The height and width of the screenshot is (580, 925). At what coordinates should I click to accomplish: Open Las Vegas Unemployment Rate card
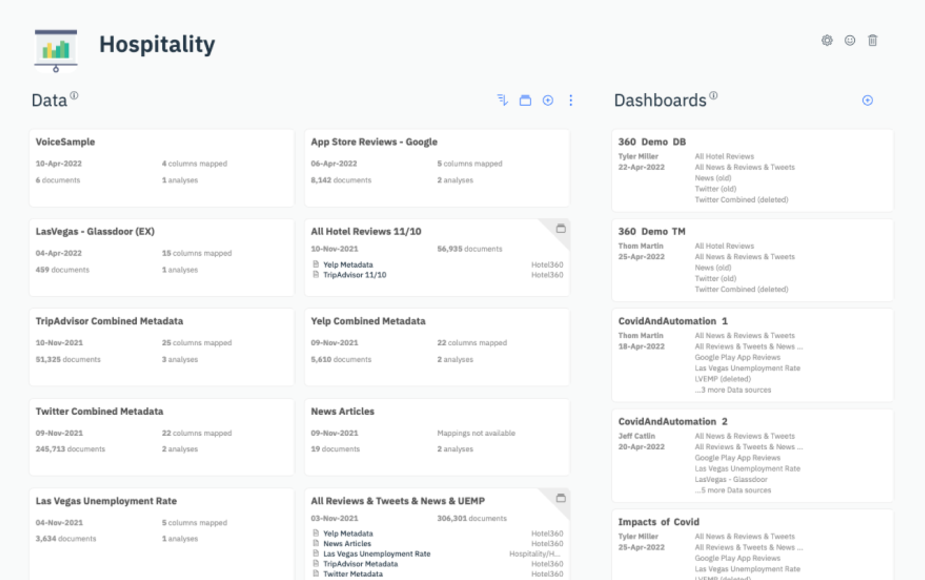pyautogui.click(x=162, y=534)
